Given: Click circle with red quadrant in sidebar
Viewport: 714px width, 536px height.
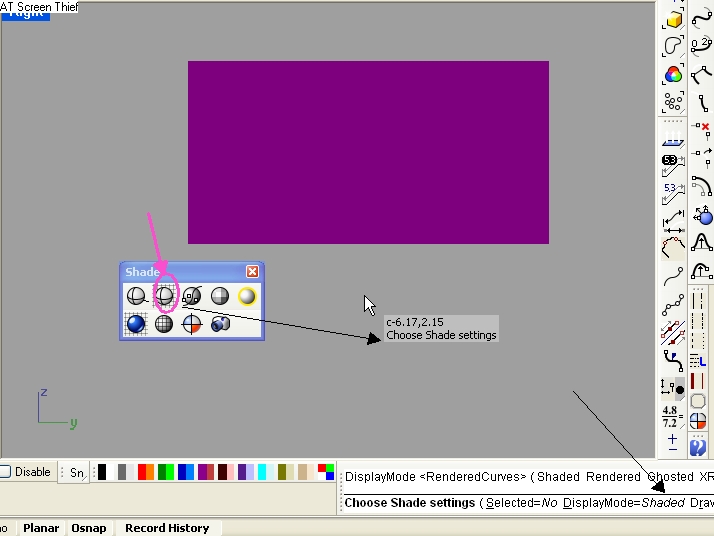Looking at the screenshot, I should point(698,421).
